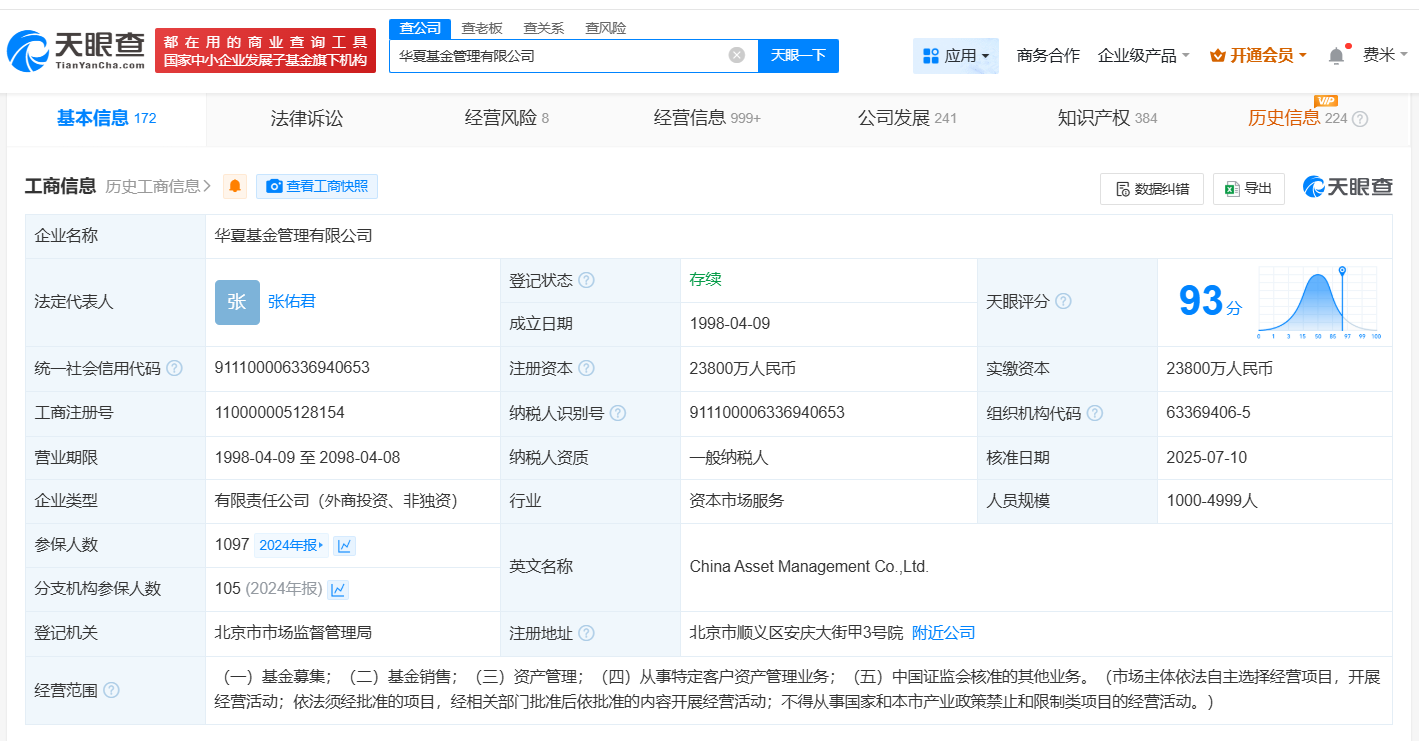Click approval date 2025-07-10
The height and width of the screenshot is (741, 1419).
click(1208, 458)
